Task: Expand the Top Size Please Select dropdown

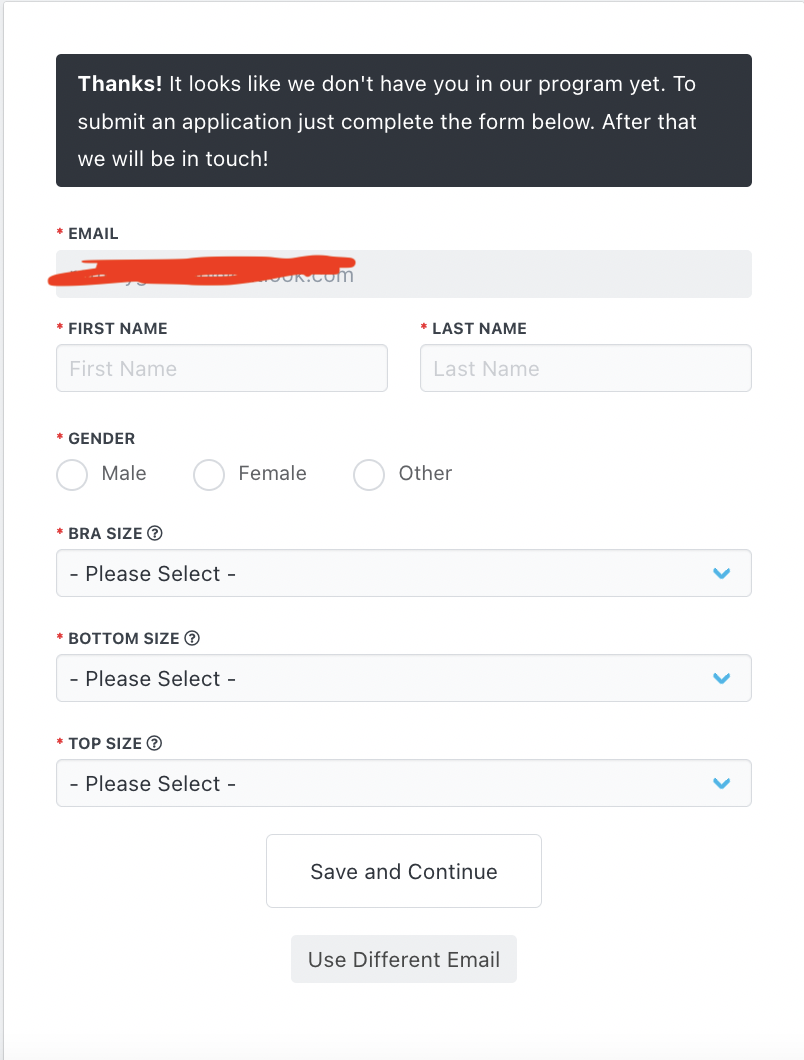Action: tap(404, 783)
